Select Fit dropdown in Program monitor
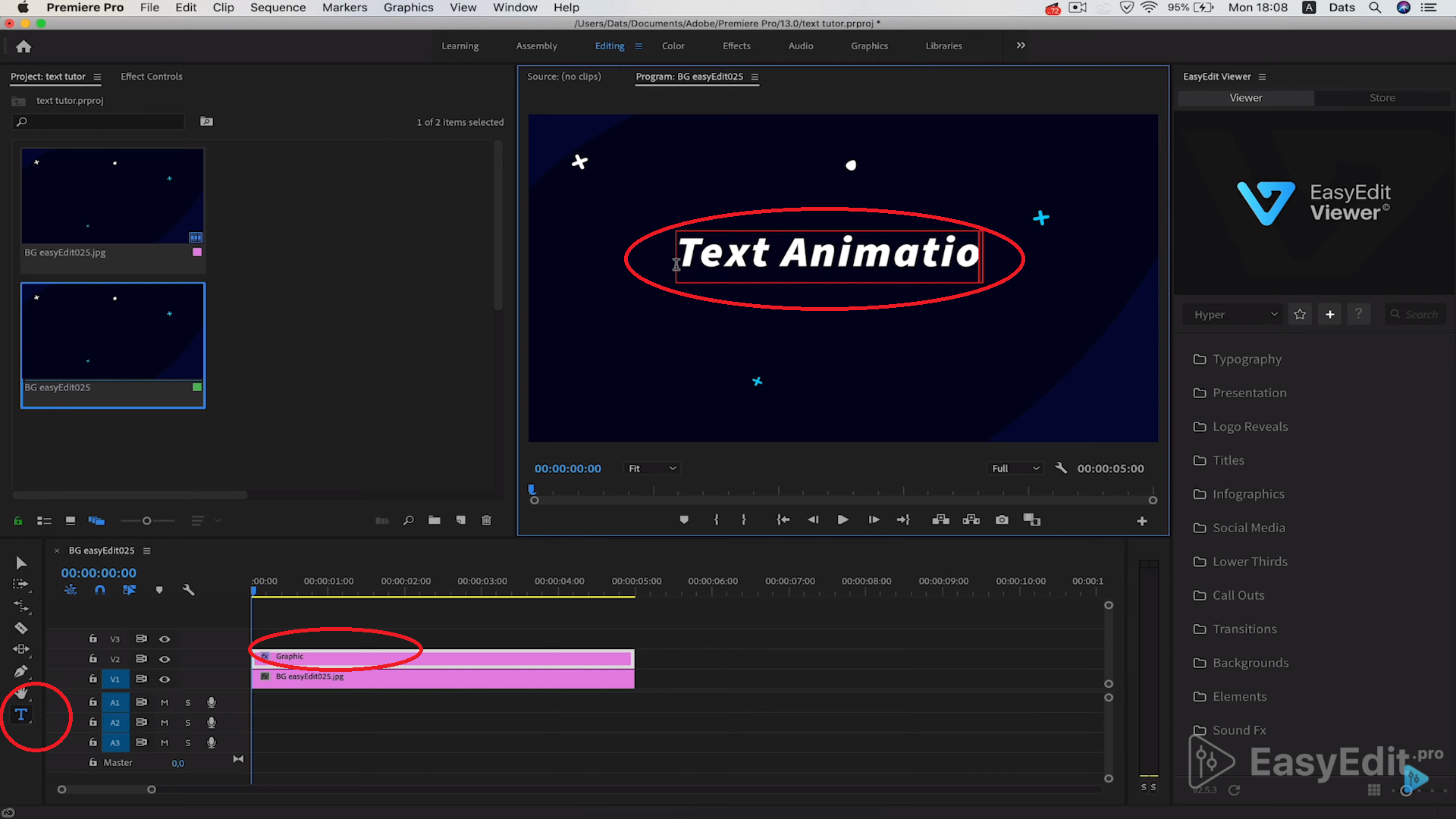 (x=652, y=468)
